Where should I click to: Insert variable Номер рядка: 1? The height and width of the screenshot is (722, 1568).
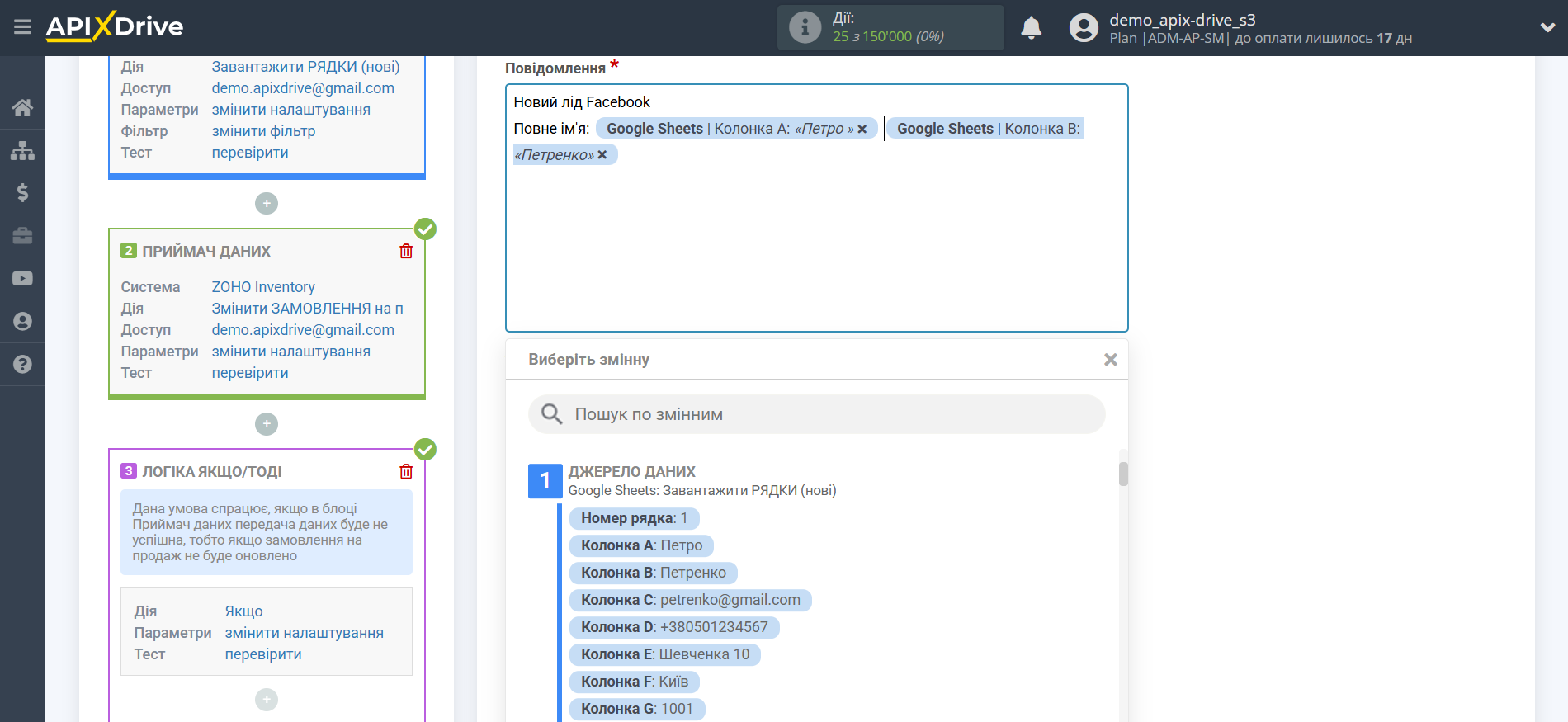(x=634, y=518)
